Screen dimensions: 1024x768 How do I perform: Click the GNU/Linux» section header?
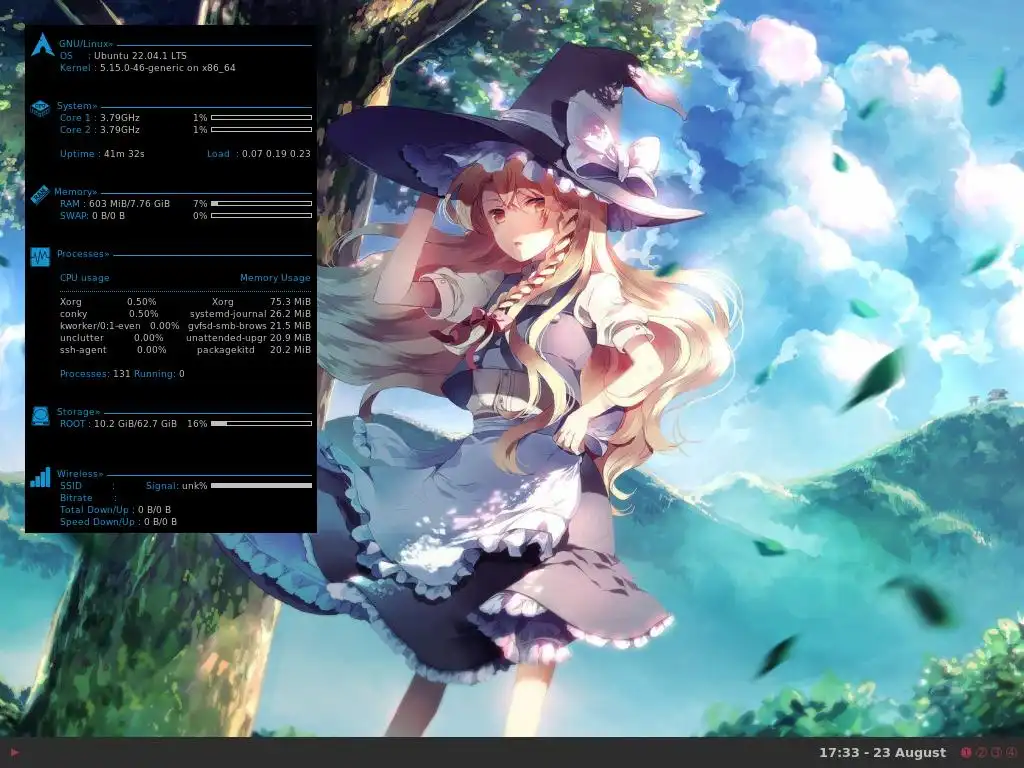pos(86,44)
